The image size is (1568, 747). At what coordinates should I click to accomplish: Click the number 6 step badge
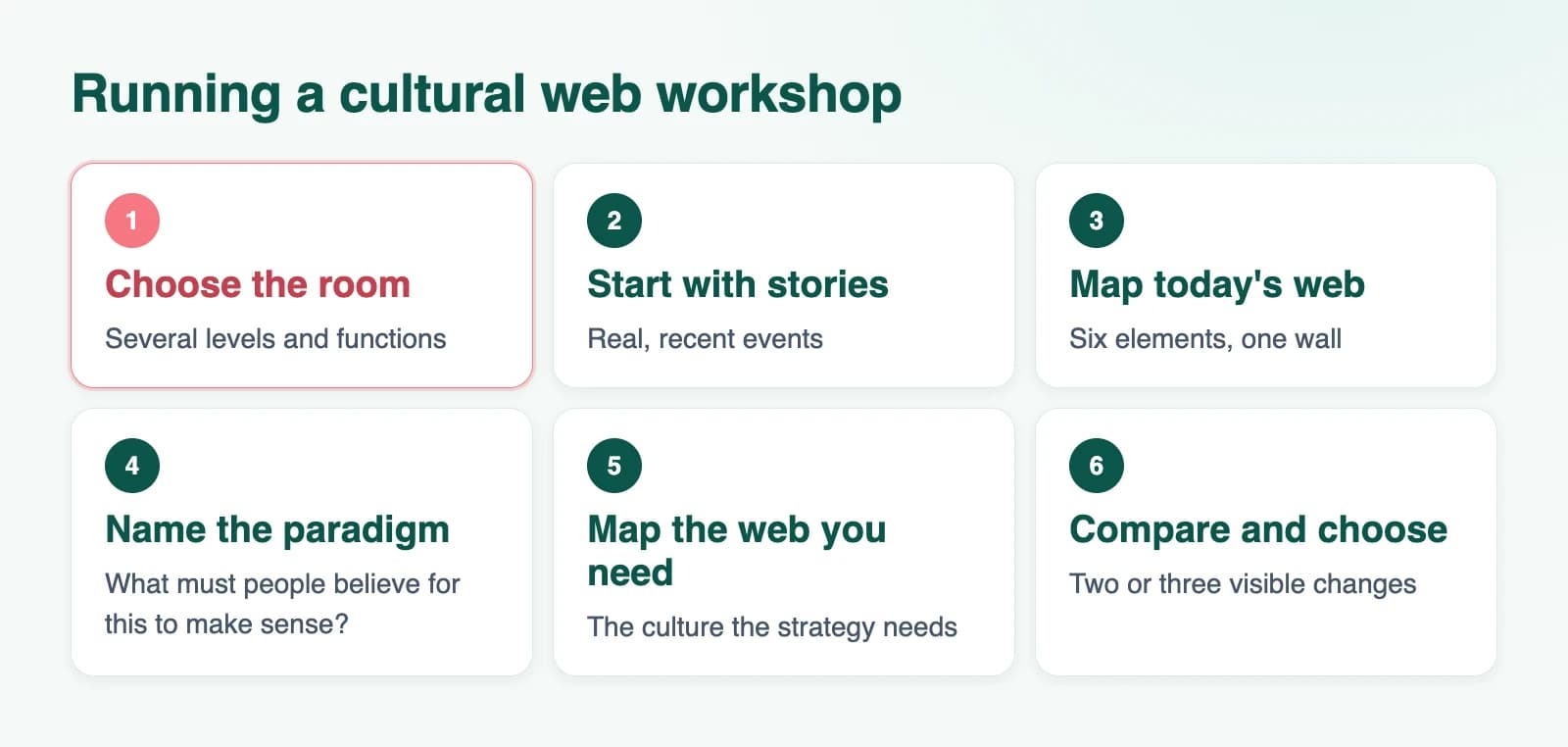tap(1097, 466)
